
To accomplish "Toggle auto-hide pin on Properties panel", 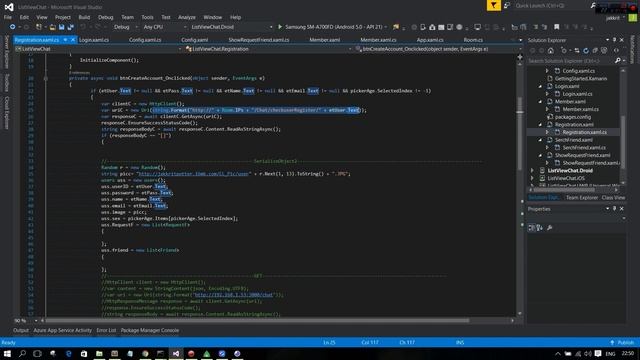I will pos(614,209).
